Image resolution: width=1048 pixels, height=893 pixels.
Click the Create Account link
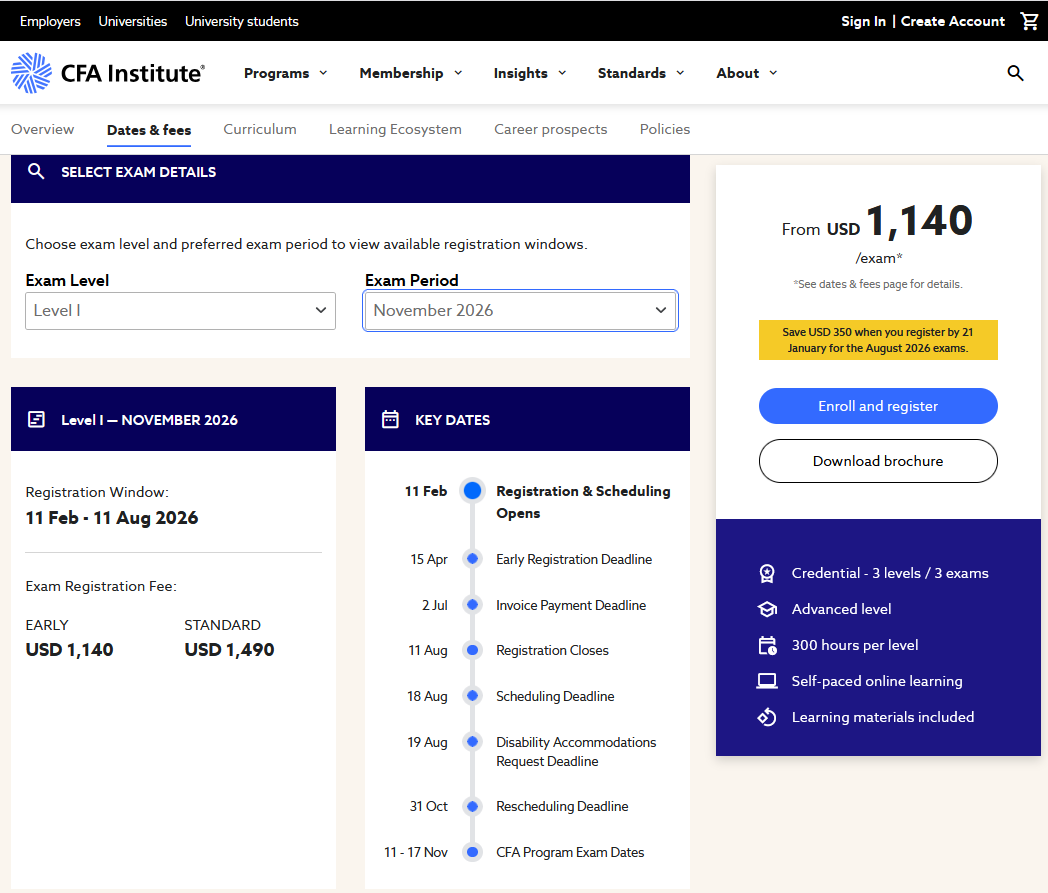pyautogui.click(x=952, y=21)
